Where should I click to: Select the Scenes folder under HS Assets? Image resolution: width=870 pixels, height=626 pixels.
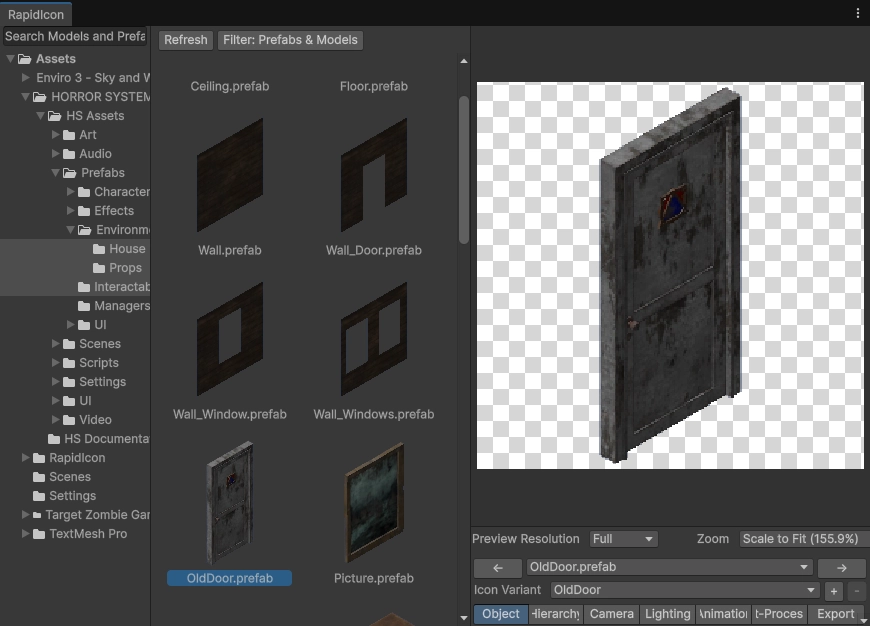(x=100, y=344)
